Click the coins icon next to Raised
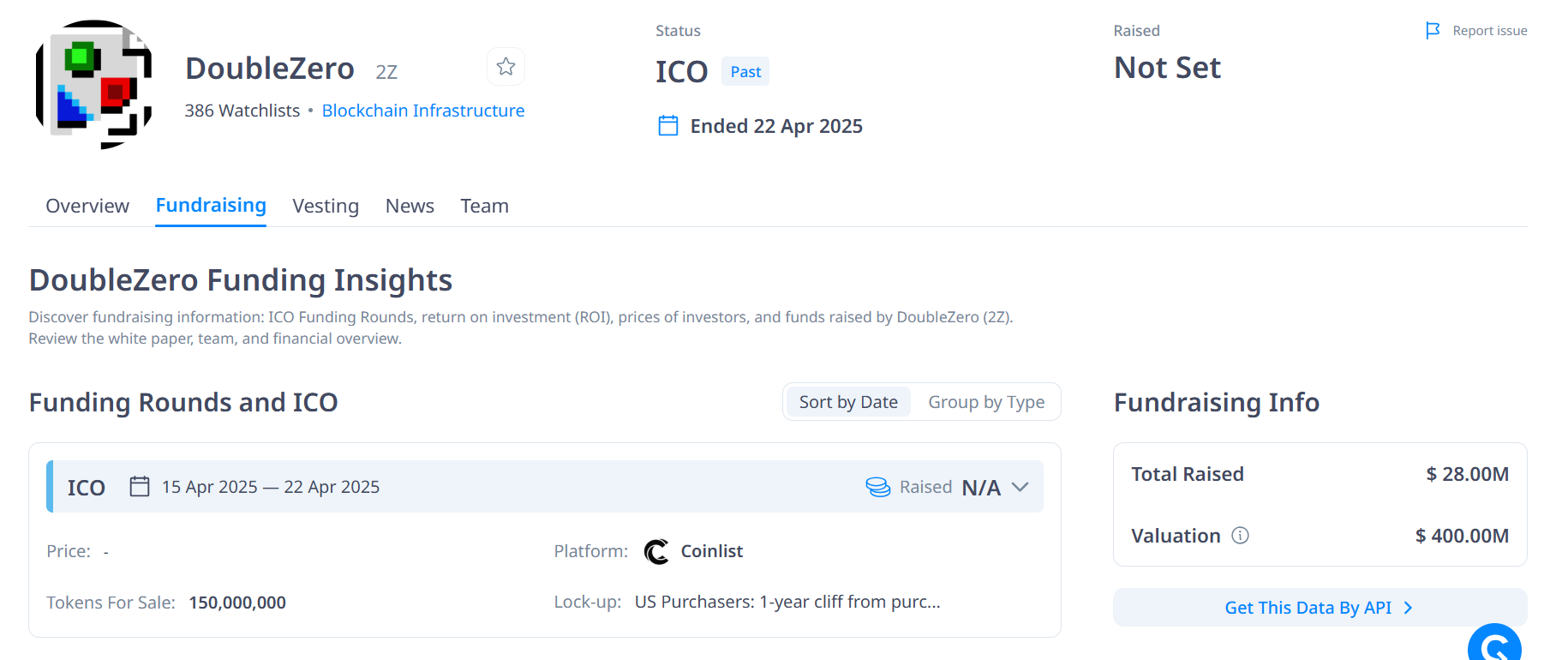Image resolution: width=1568 pixels, height=660 pixels. pyautogui.click(x=878, y=487)
